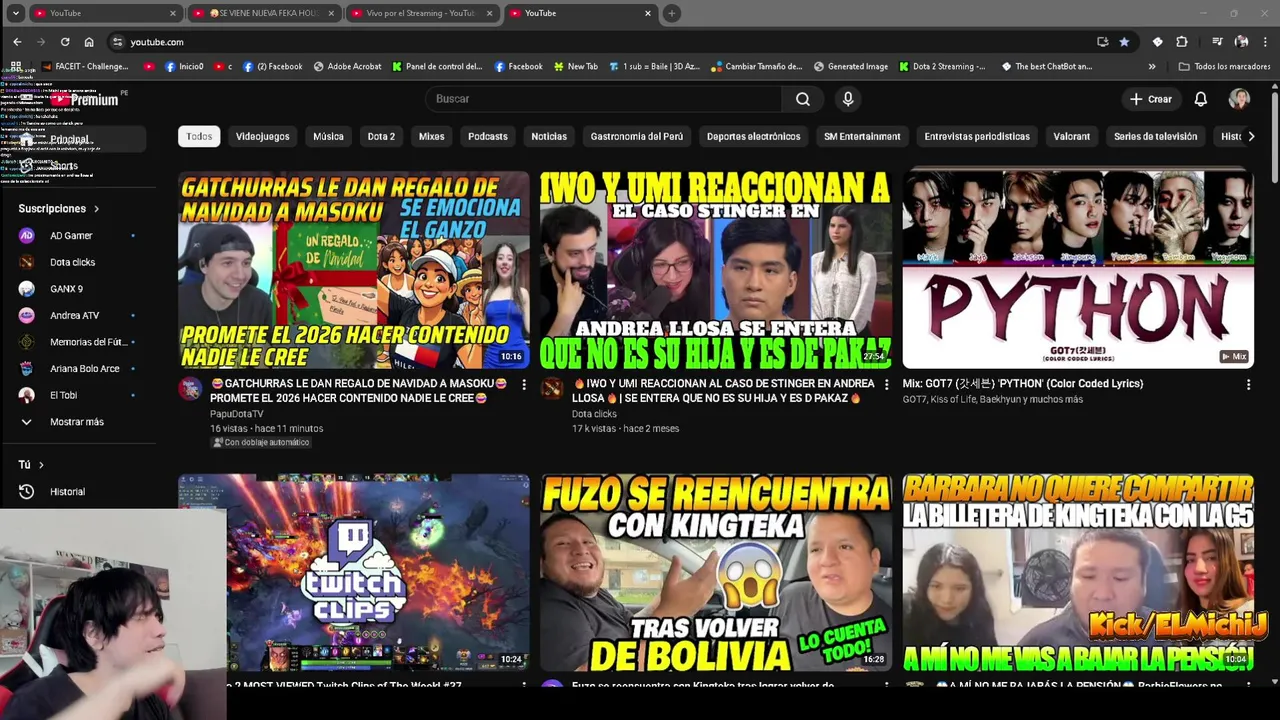This screenshot has width=1280, height=720.
Task: Open the Adobe Acrobat bookmark
Action: [347, 66]
